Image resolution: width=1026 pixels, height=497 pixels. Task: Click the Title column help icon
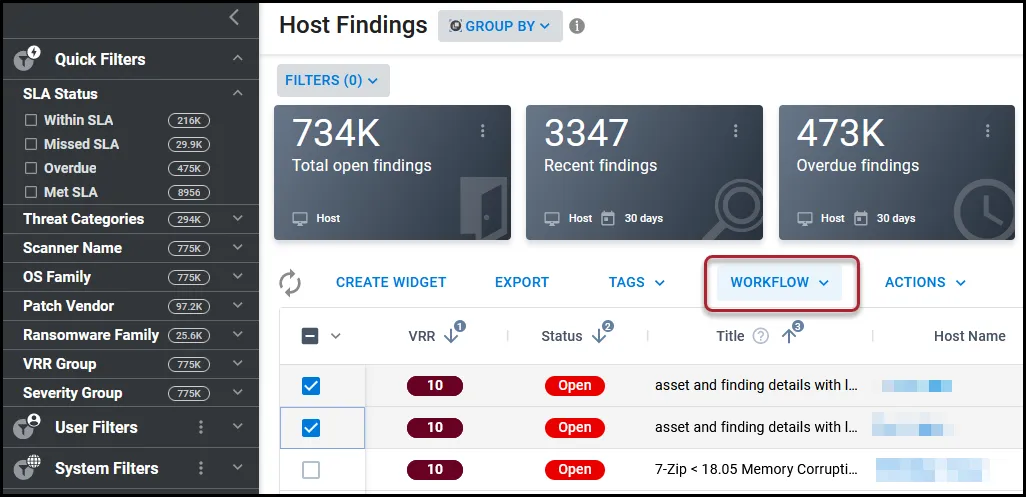(x=760, y=336)
